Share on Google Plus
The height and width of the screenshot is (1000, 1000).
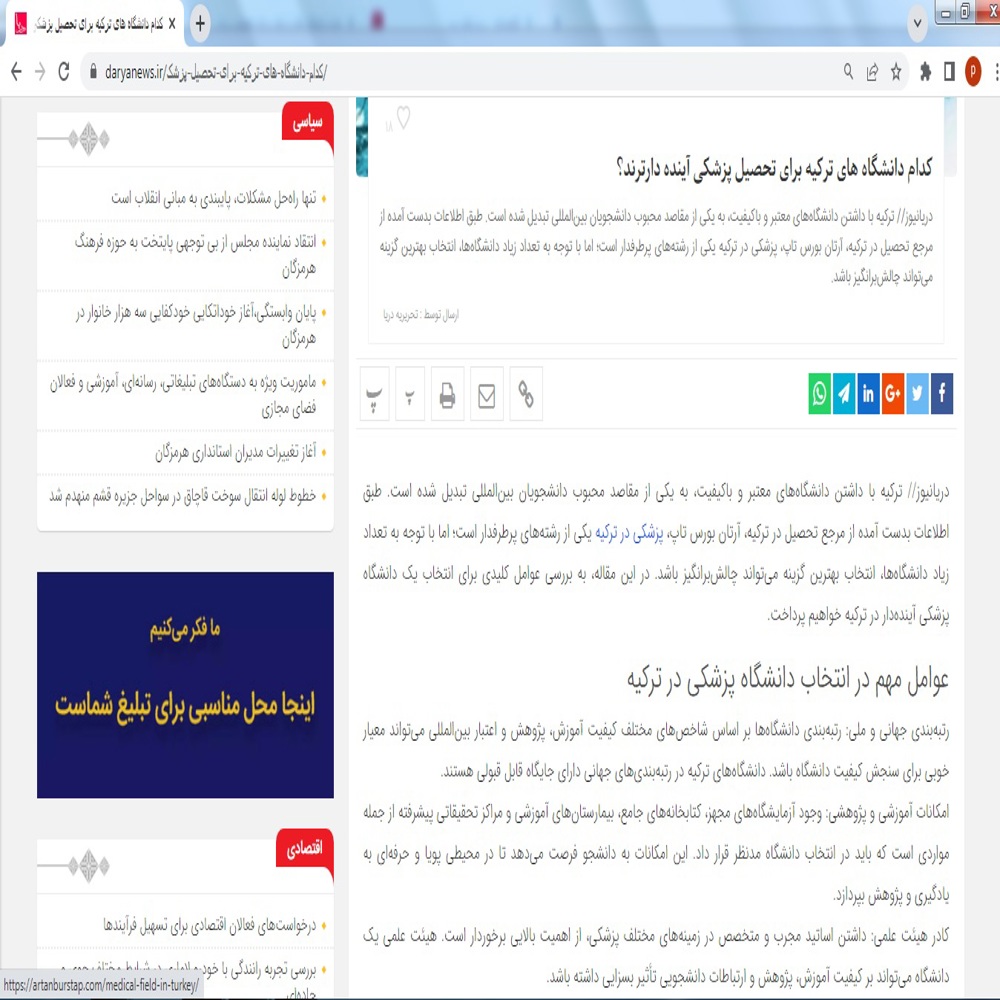(x=893, y=394)
